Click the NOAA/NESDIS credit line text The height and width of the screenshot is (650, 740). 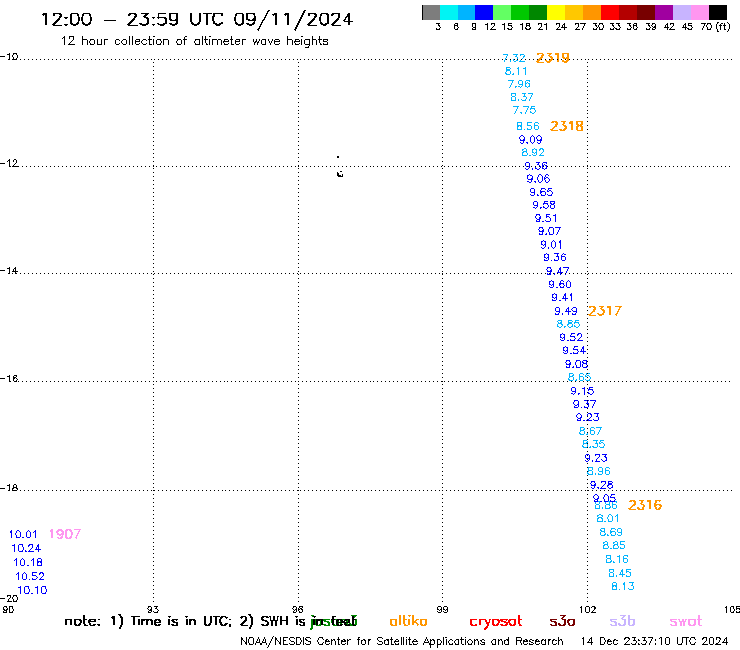click(x=402, y=642)
